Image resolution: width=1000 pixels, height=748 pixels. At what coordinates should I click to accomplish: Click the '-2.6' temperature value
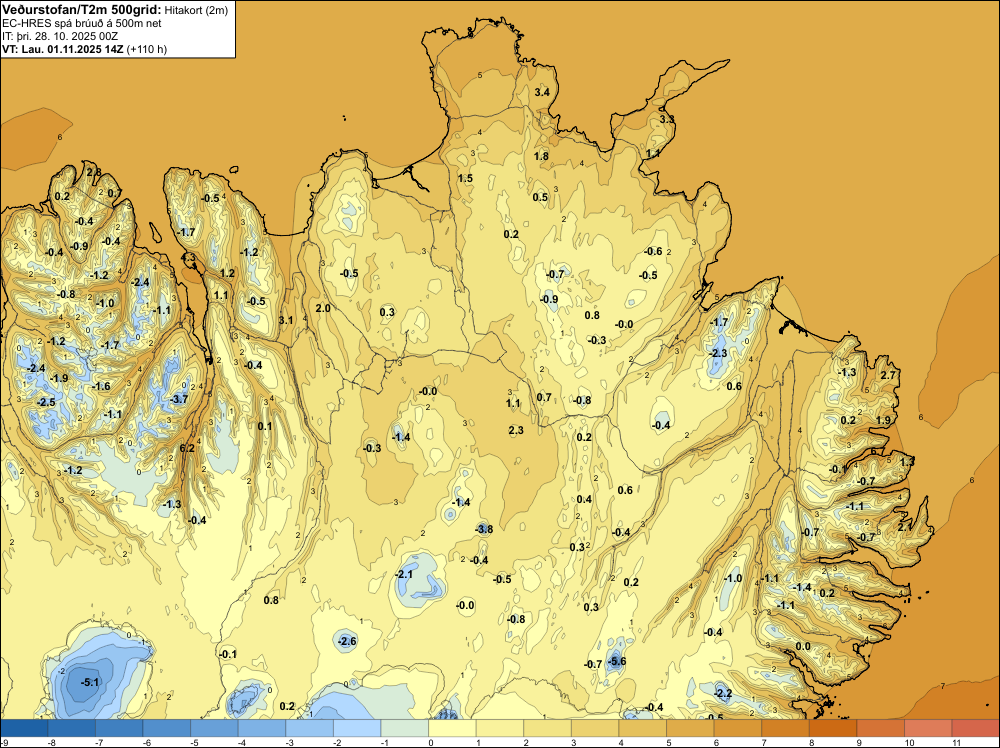[x=347, y=641]
